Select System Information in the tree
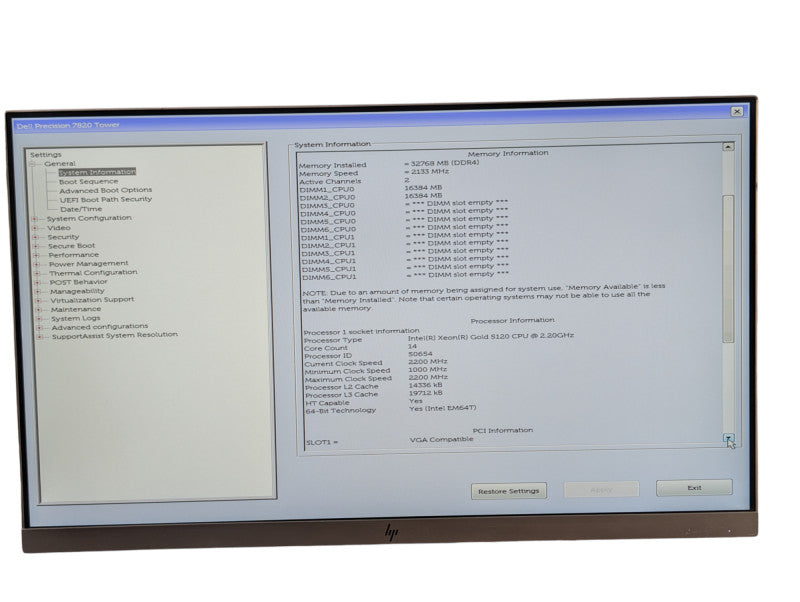Viewport: 800px width, 602px height. 97,172
